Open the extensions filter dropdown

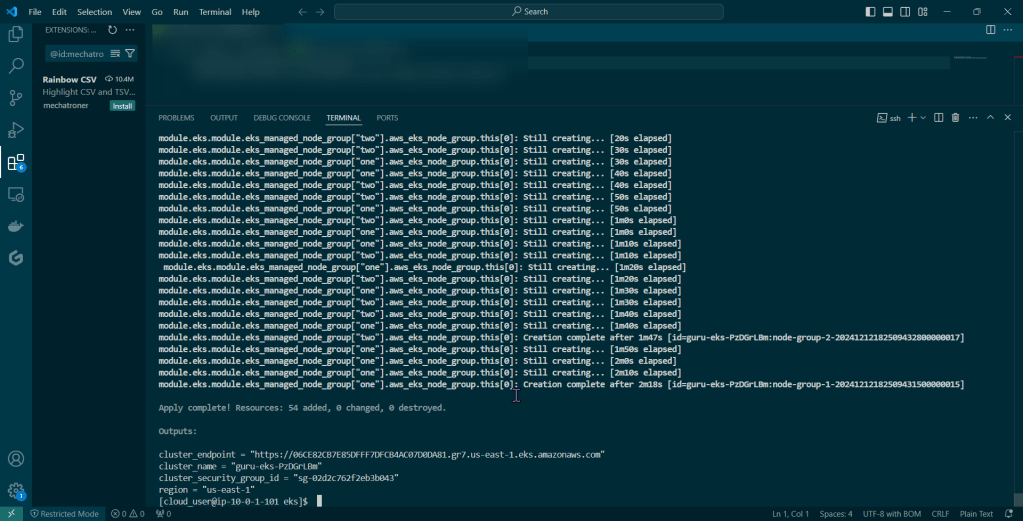point(130,53)
